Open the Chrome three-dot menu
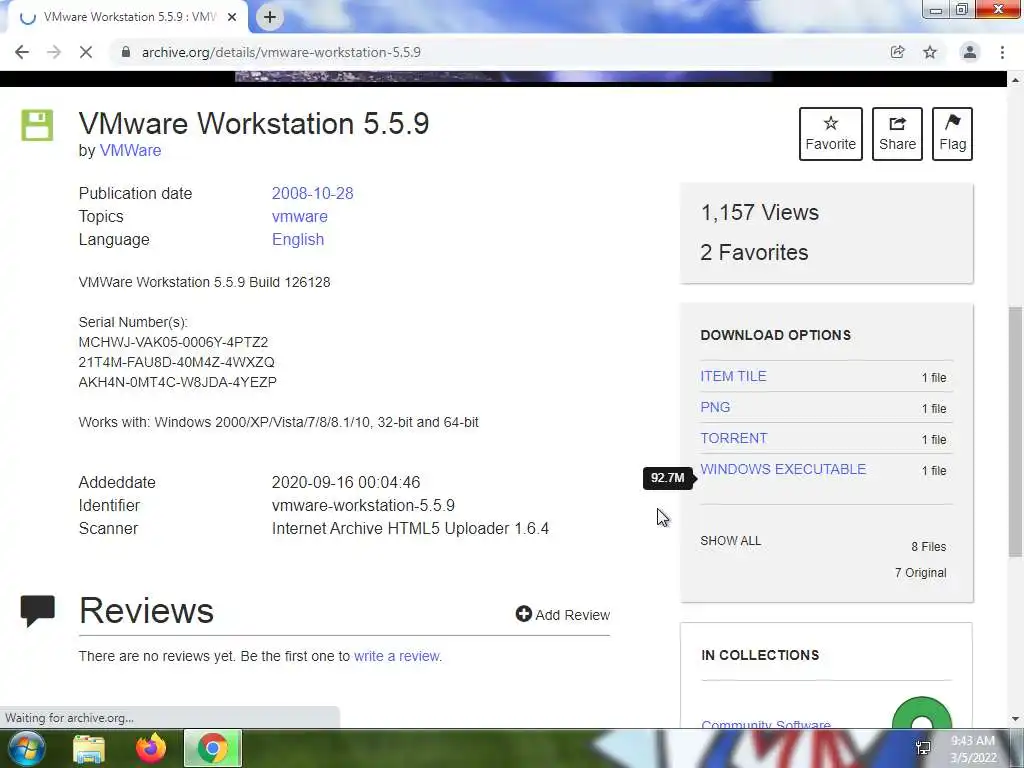Viewport: 1024px width, 768px height. [1002, 52]
